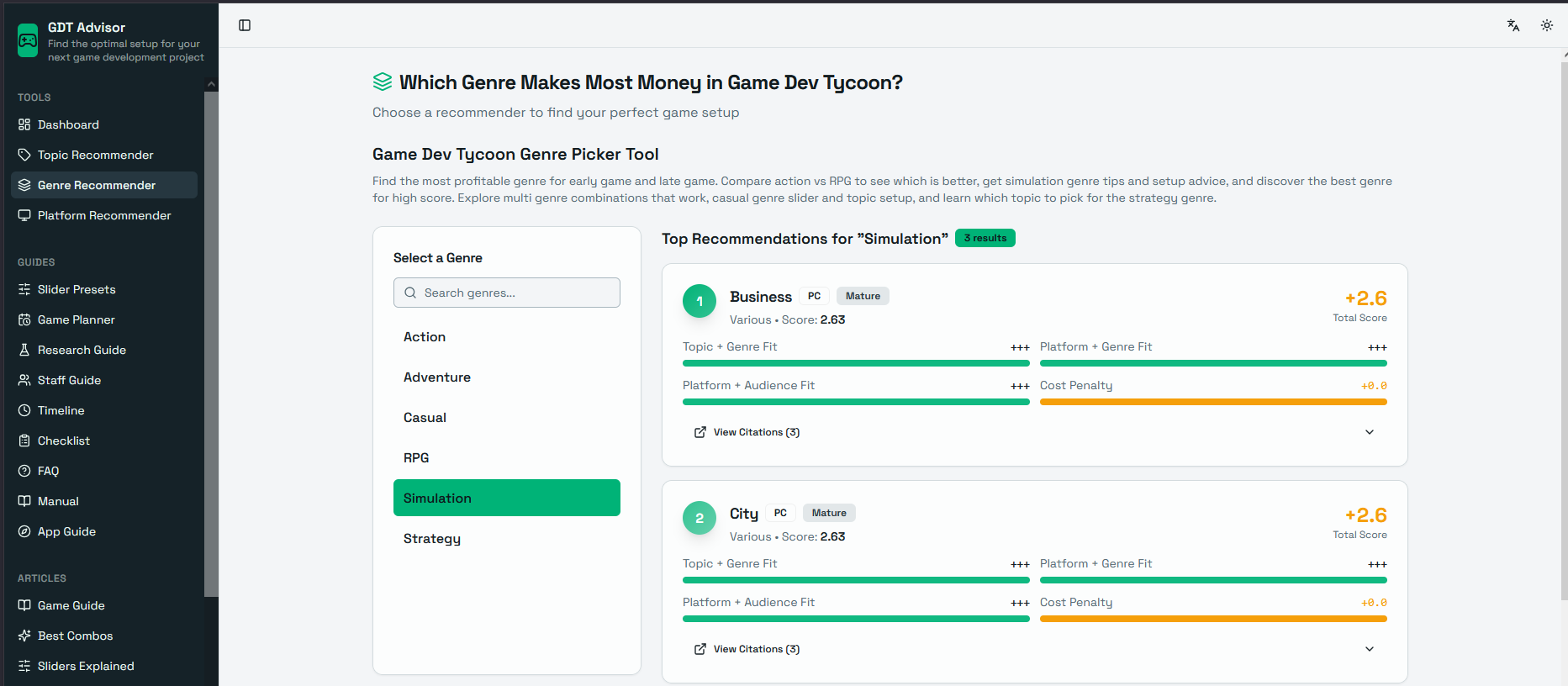Click the Game Guide book icon
This screenshot has width=1568, height=686.
click(24, 605)
